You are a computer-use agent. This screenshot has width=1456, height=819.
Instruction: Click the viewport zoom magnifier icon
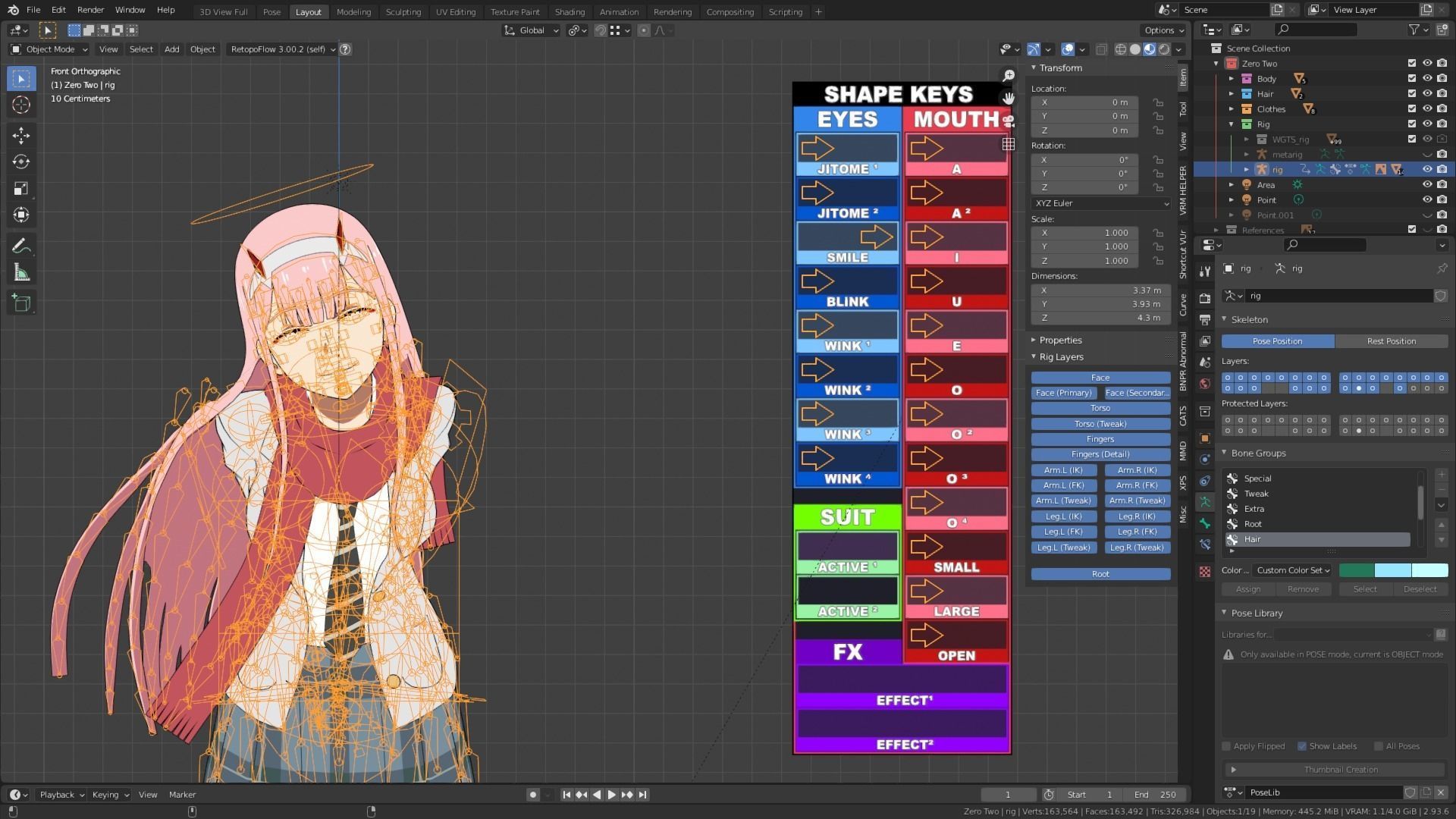tap(1009, 76)
